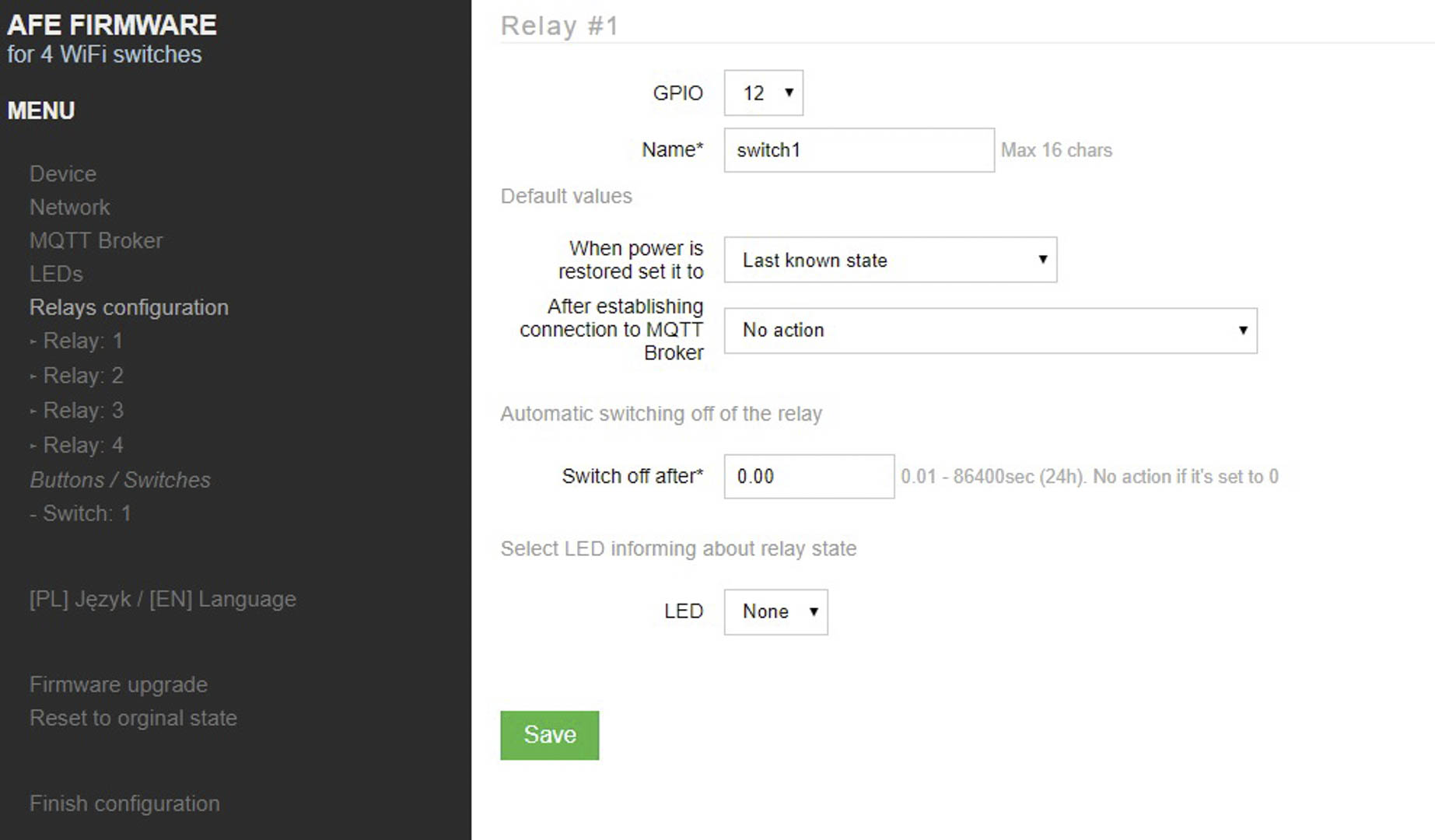Select the LEDs menu entry
This screenshot has width=1435, height=840.
[x=56, y=274]
